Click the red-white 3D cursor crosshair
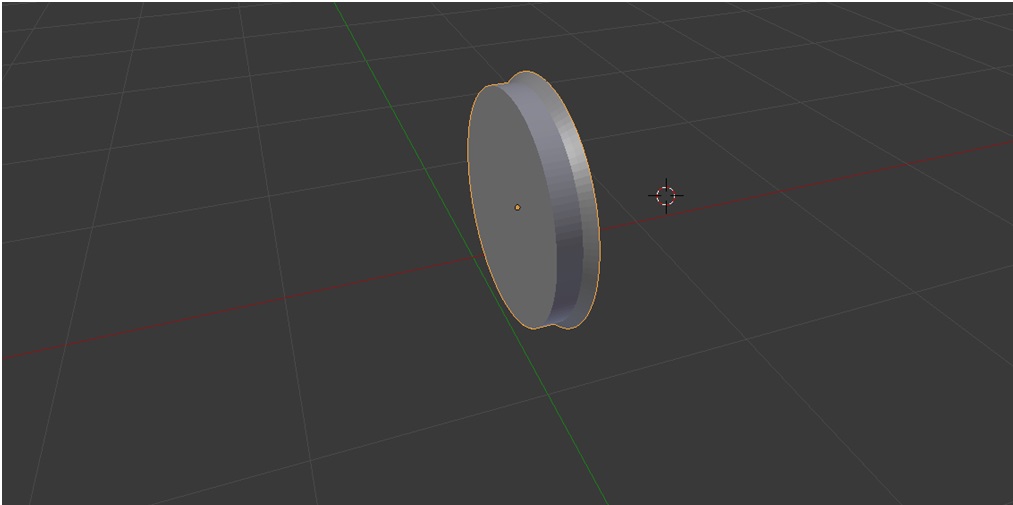1013x505 pixels. coord(665,196)
